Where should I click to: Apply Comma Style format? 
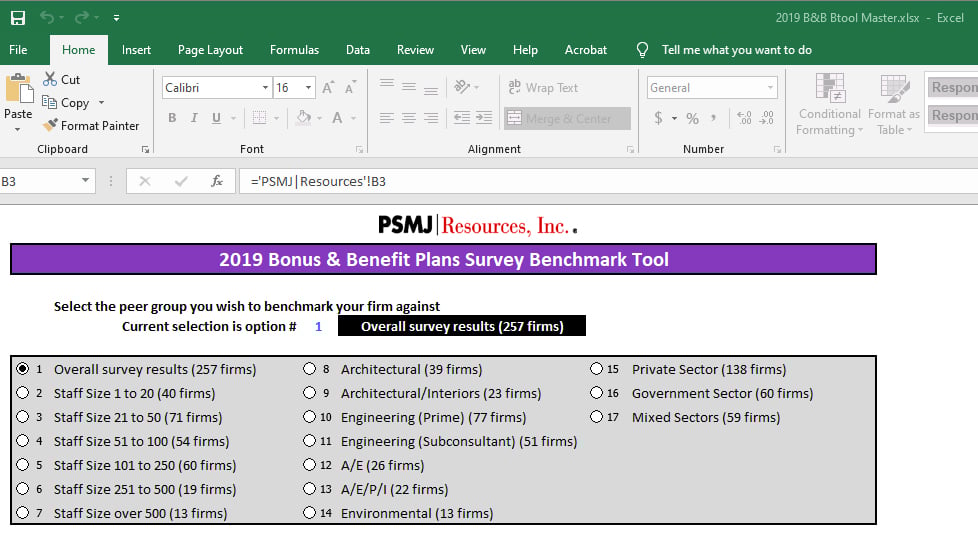pos(713,118)
